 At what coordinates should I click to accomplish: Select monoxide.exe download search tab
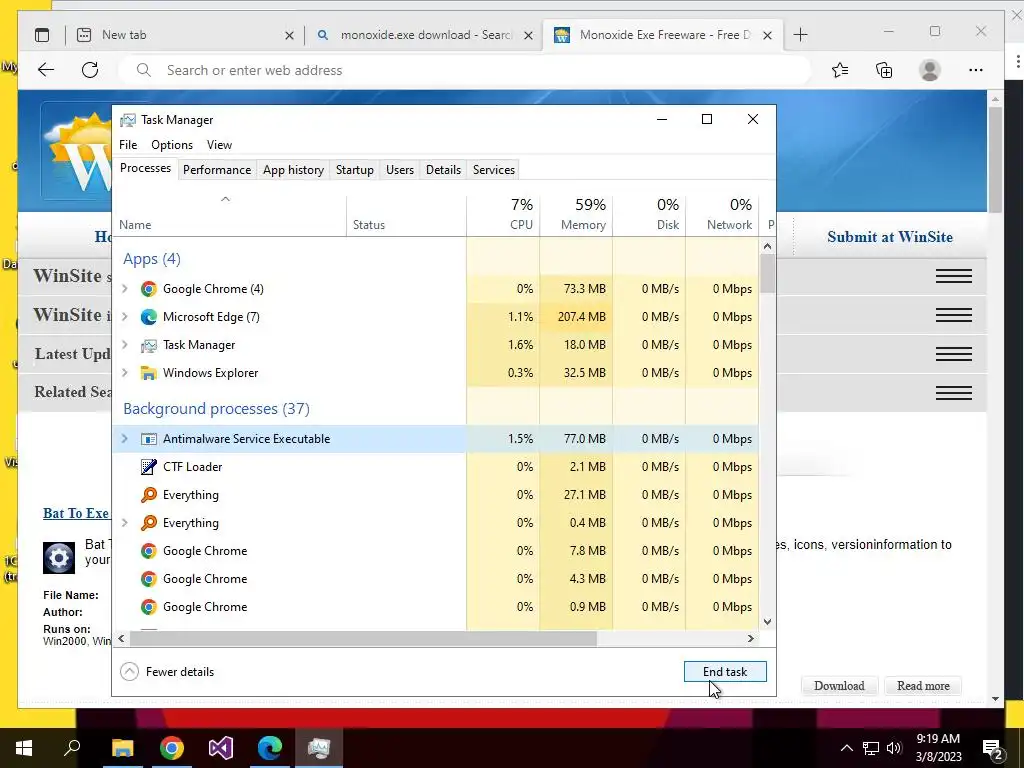(x=424, y=35)
